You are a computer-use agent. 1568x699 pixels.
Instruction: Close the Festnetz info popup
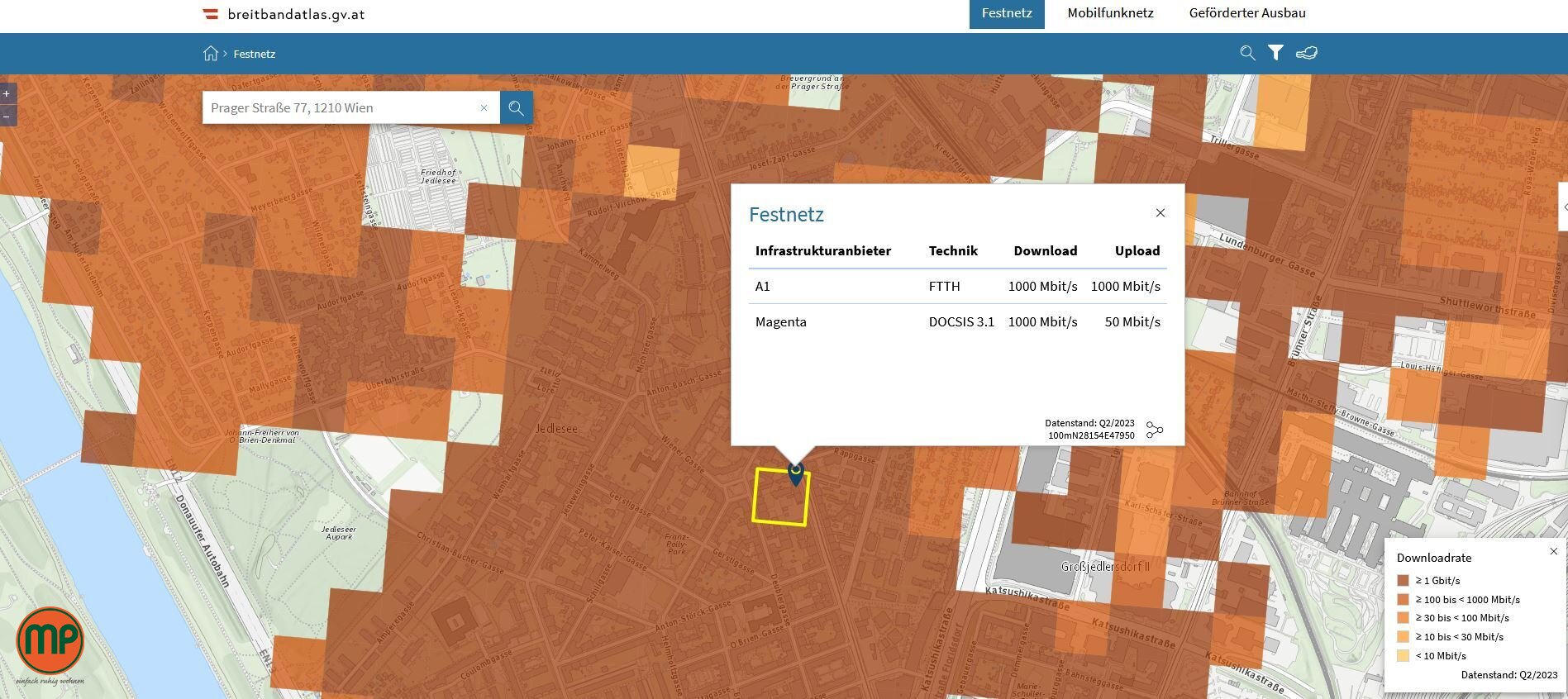[x=1160, y=213]
